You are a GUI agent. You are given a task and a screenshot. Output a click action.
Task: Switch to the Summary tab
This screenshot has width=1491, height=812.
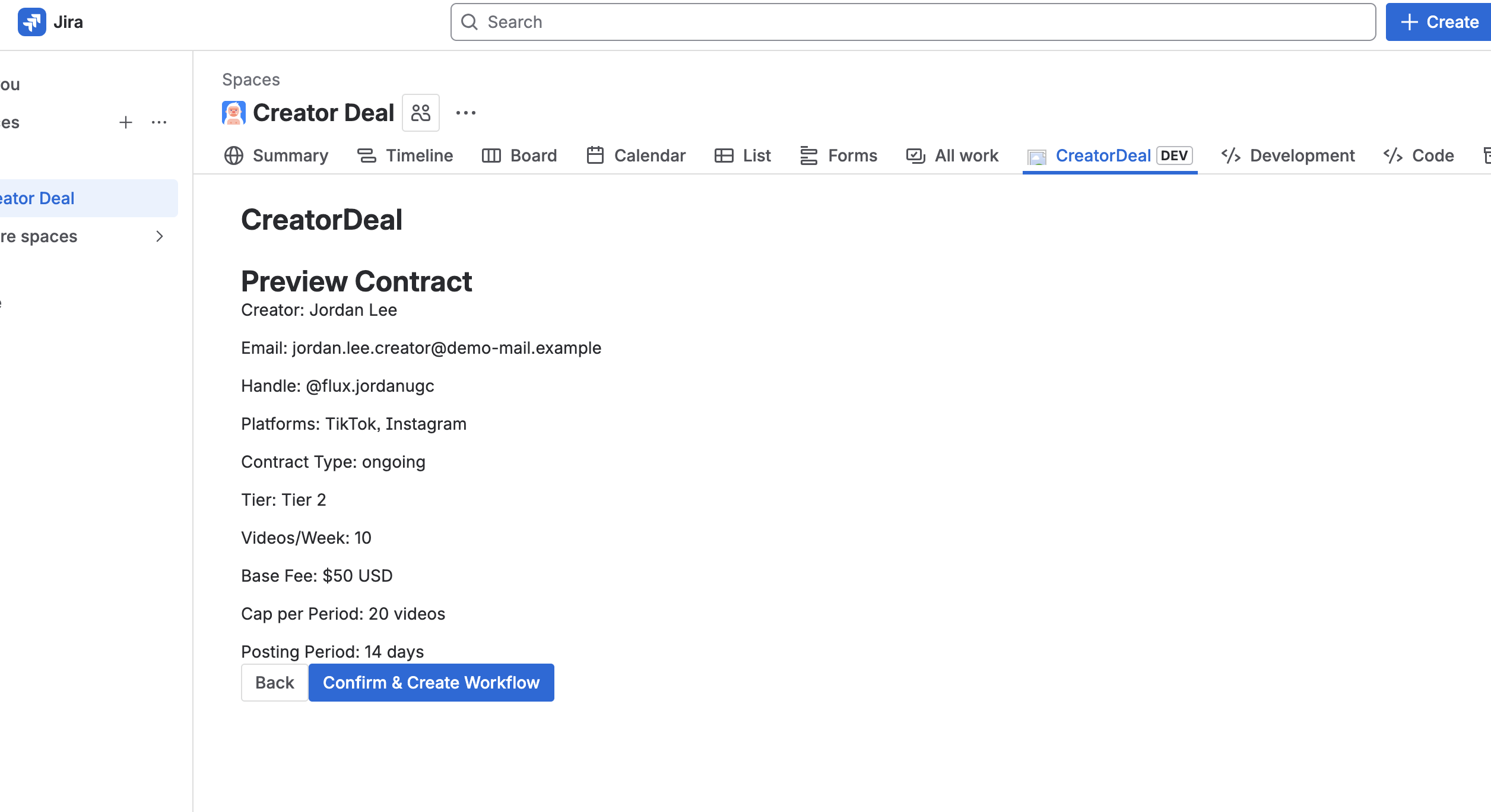click(276, 156)
